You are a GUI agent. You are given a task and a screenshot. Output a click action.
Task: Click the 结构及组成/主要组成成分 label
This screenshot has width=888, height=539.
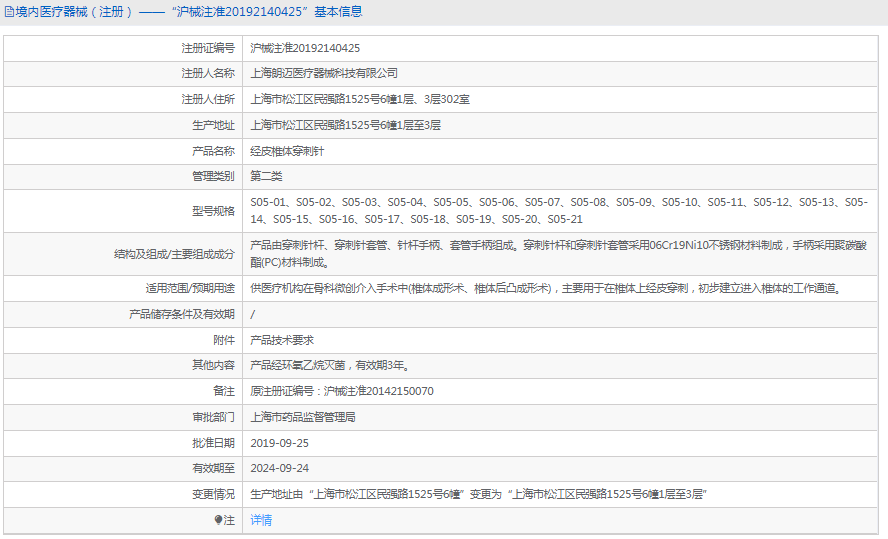[174, 254]
